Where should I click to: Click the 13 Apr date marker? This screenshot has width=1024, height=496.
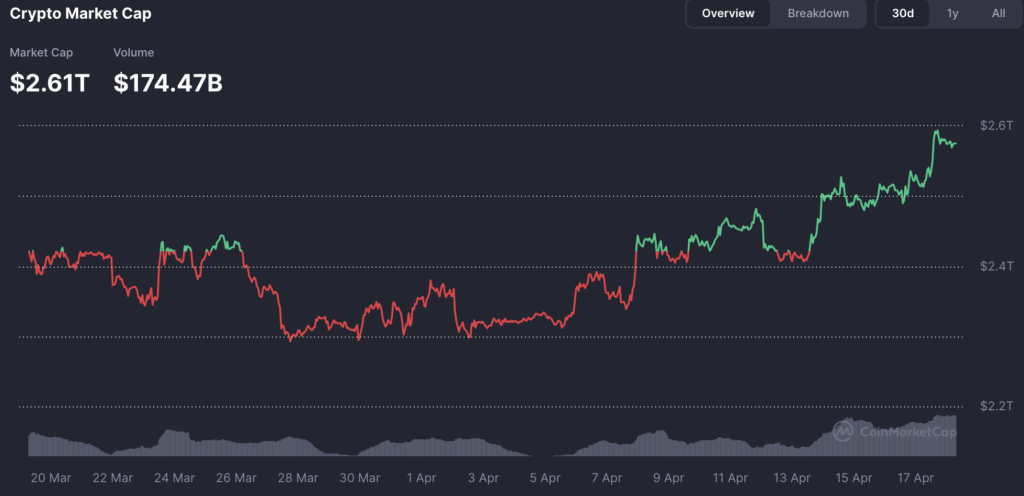(x=793, y=478)
